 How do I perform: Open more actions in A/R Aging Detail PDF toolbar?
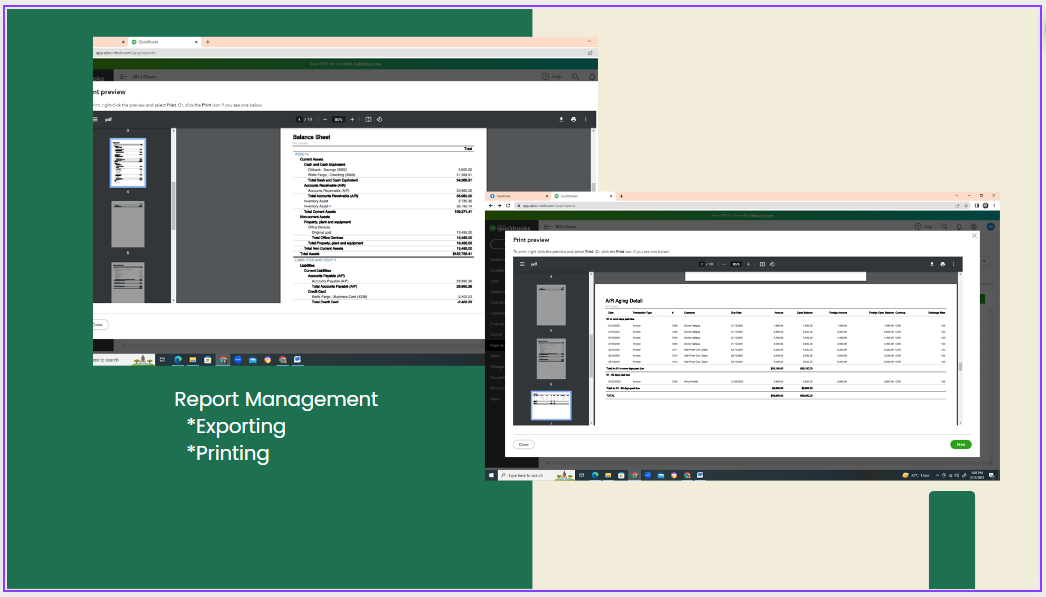(x=953, y=264)
